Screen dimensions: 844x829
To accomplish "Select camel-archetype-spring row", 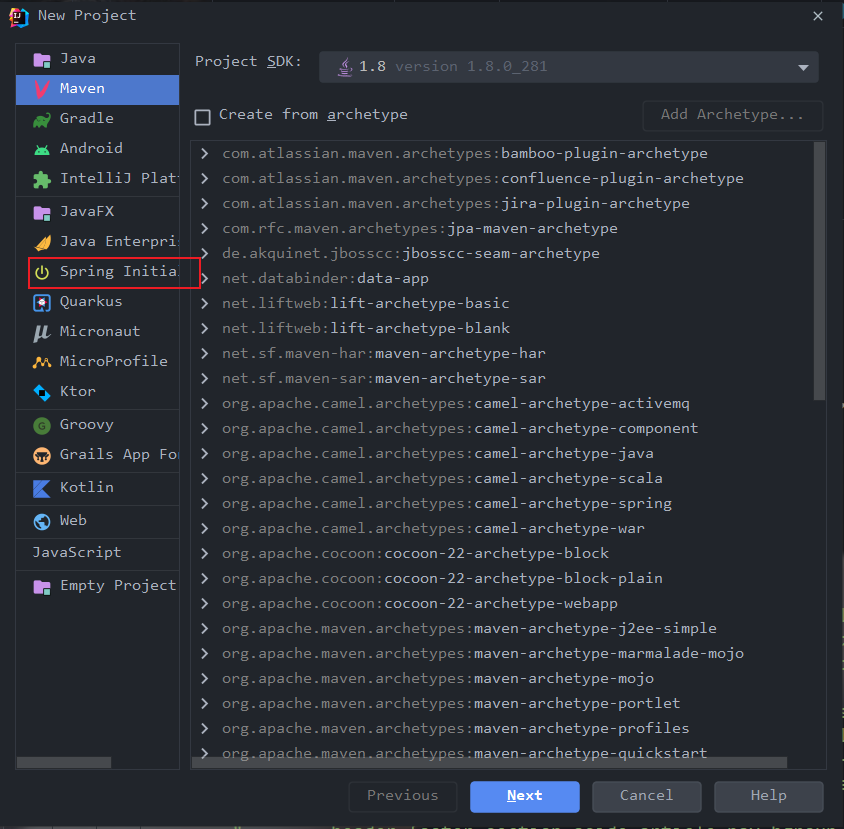I will pos(503,504).
